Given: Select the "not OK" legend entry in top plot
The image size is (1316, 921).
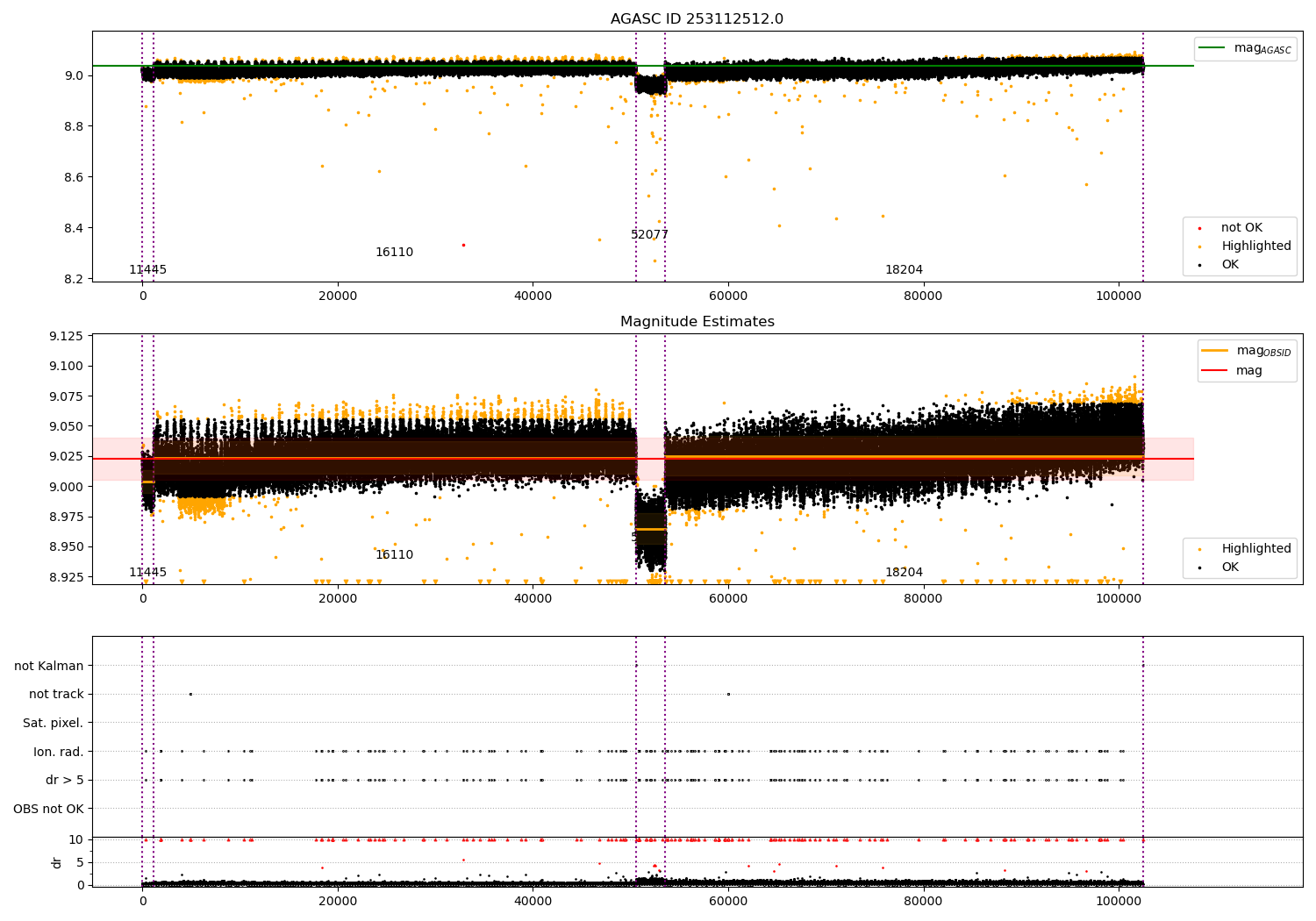Looking at the screenshot, I should tap(1241, 228).
